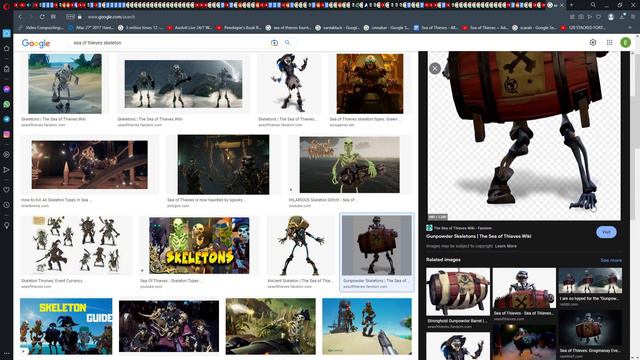Open the HILARIOUS Skeleton Glitch video thumbnail

350,164
